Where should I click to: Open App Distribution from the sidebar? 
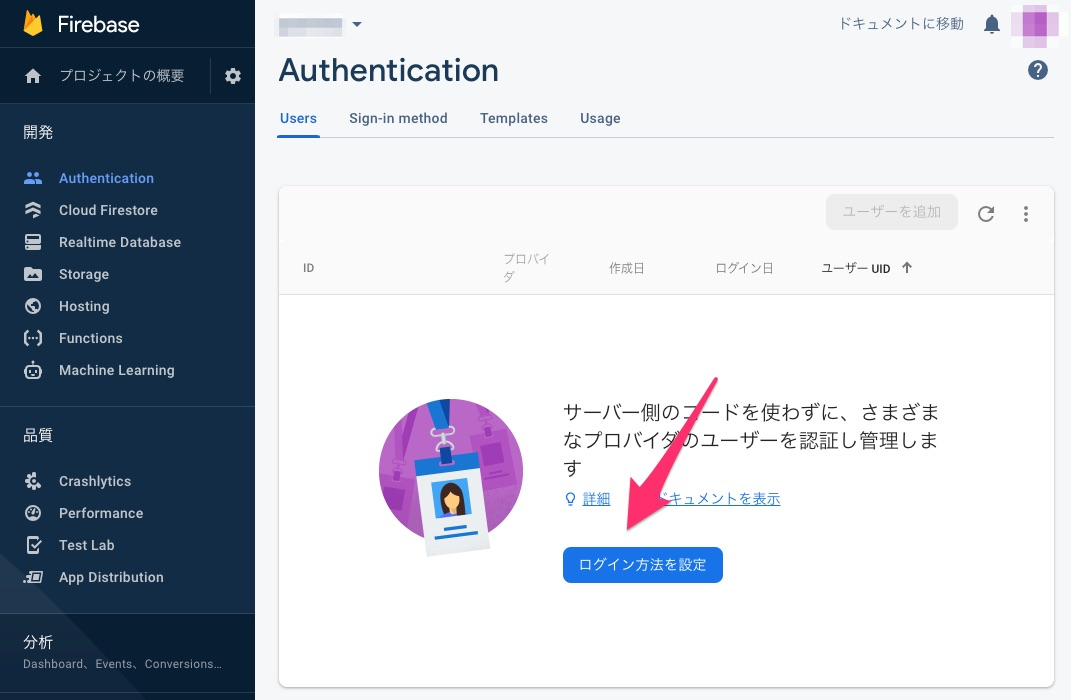point(111,577)
